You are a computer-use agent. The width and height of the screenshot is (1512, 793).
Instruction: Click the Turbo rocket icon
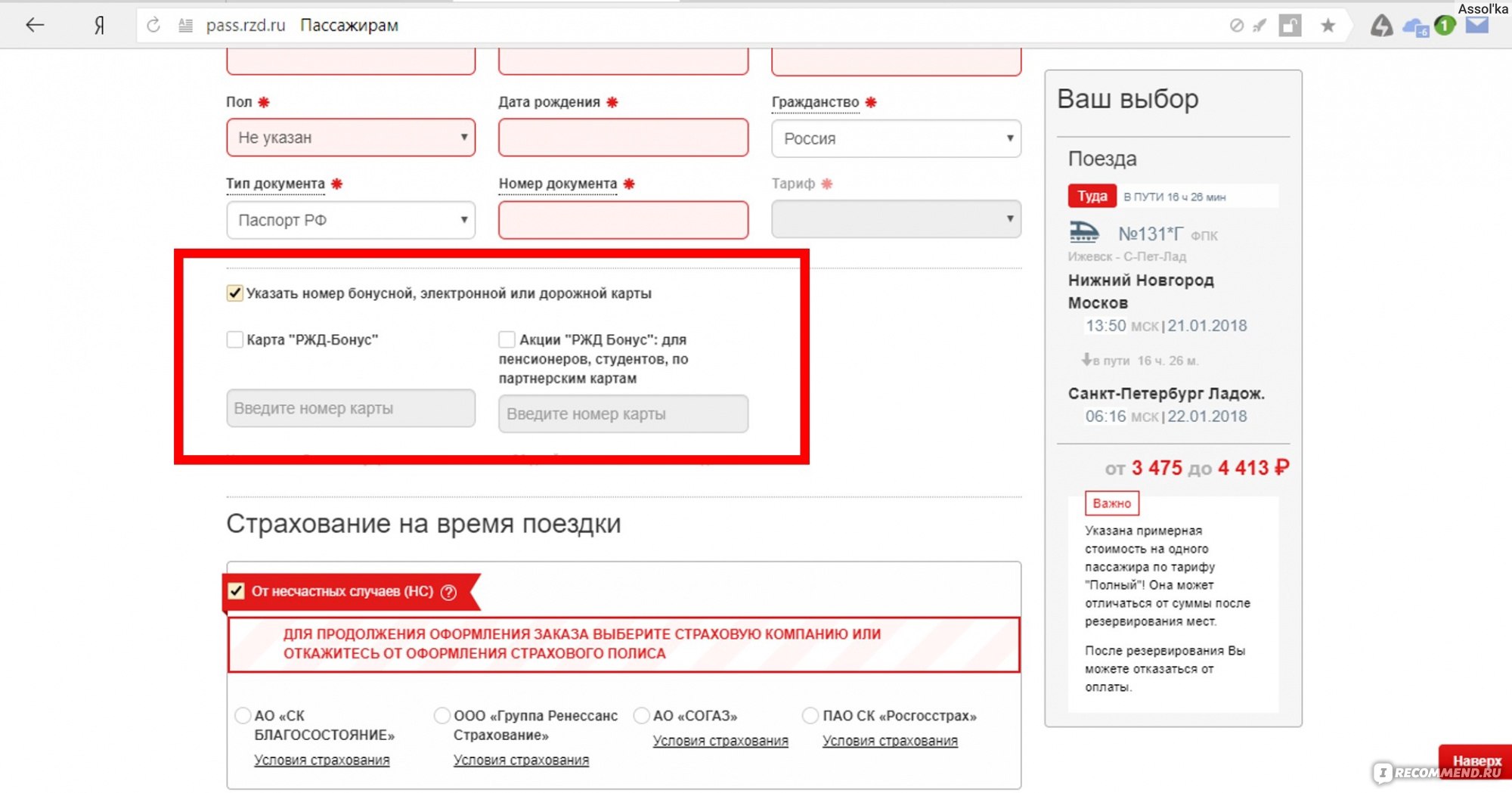pos(1259,26)
